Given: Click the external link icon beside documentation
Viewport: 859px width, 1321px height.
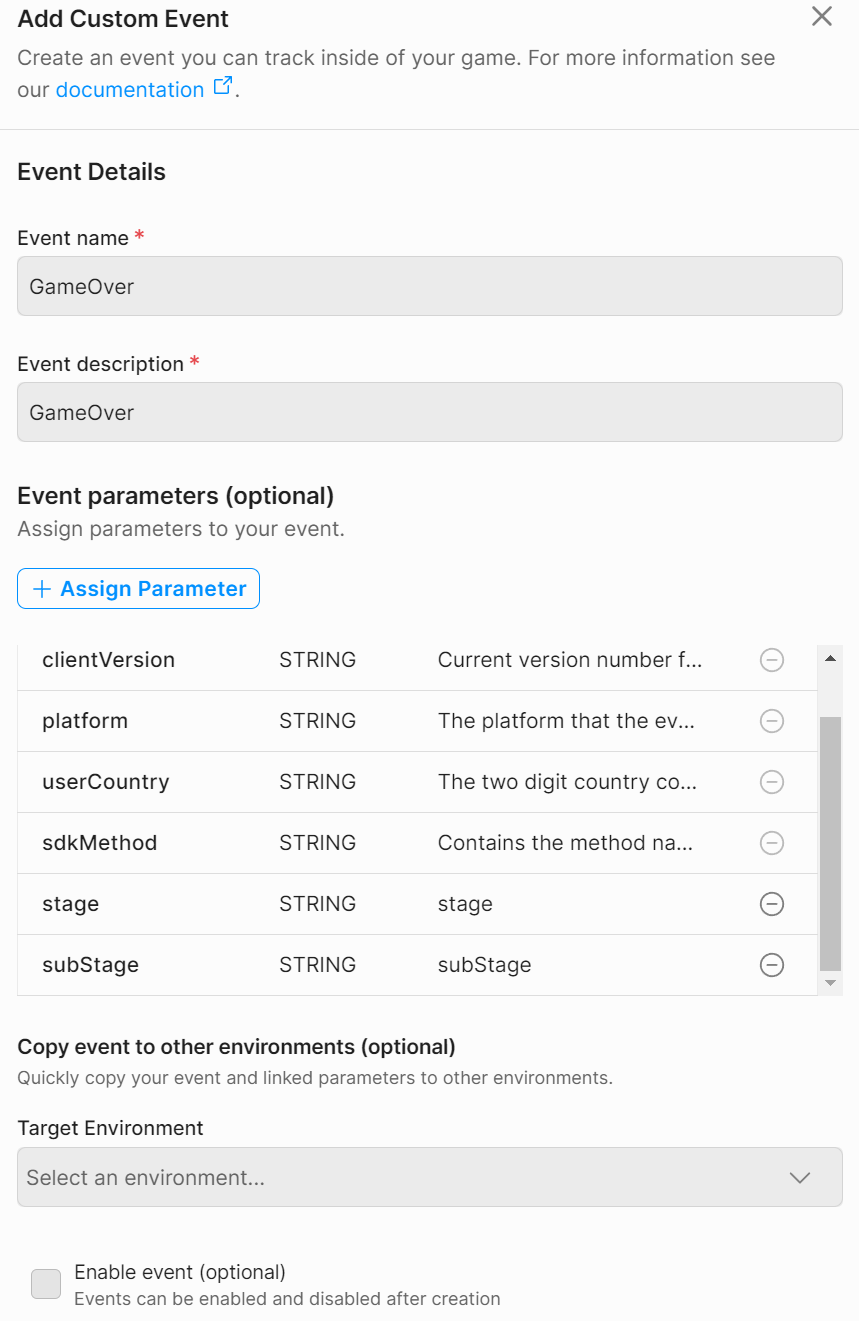Looking at the screenshot, I should pos(223,87).
